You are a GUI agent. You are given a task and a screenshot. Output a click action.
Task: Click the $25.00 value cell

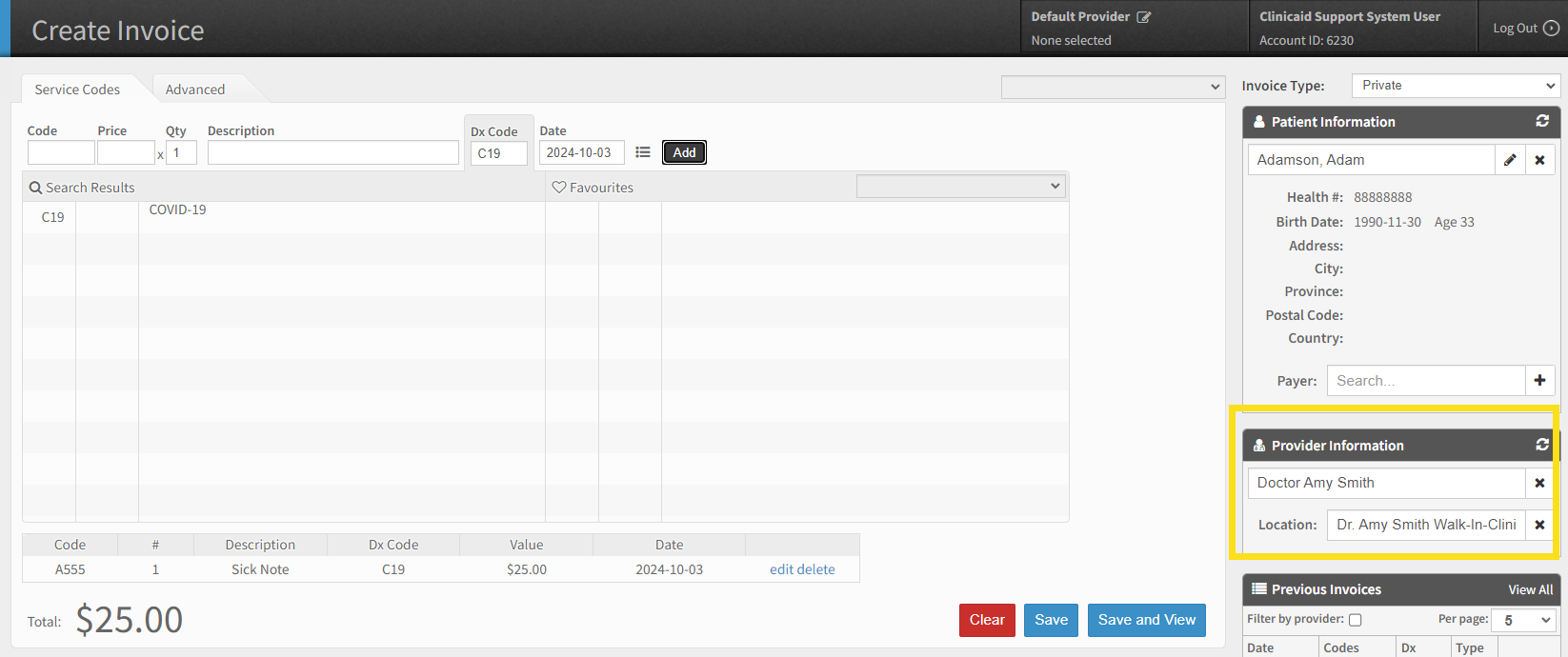click(x=527, y=569)
